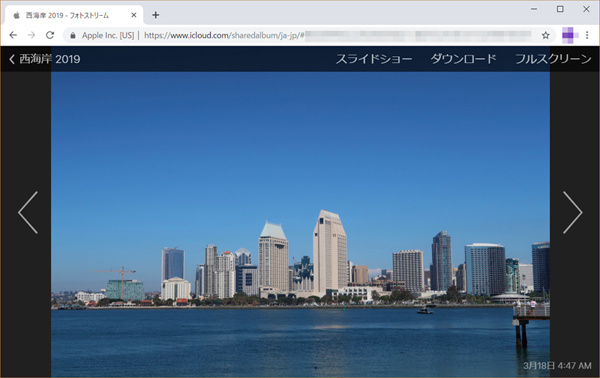Reload the iCloud shared album page
Screen dimensions: 600x378
(x=50, y=35)
